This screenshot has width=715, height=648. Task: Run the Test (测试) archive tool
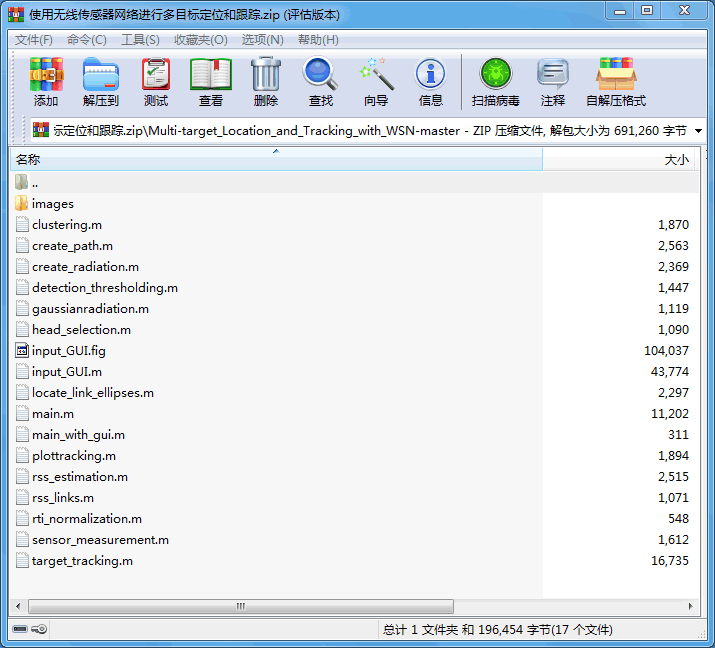(156, 82)
